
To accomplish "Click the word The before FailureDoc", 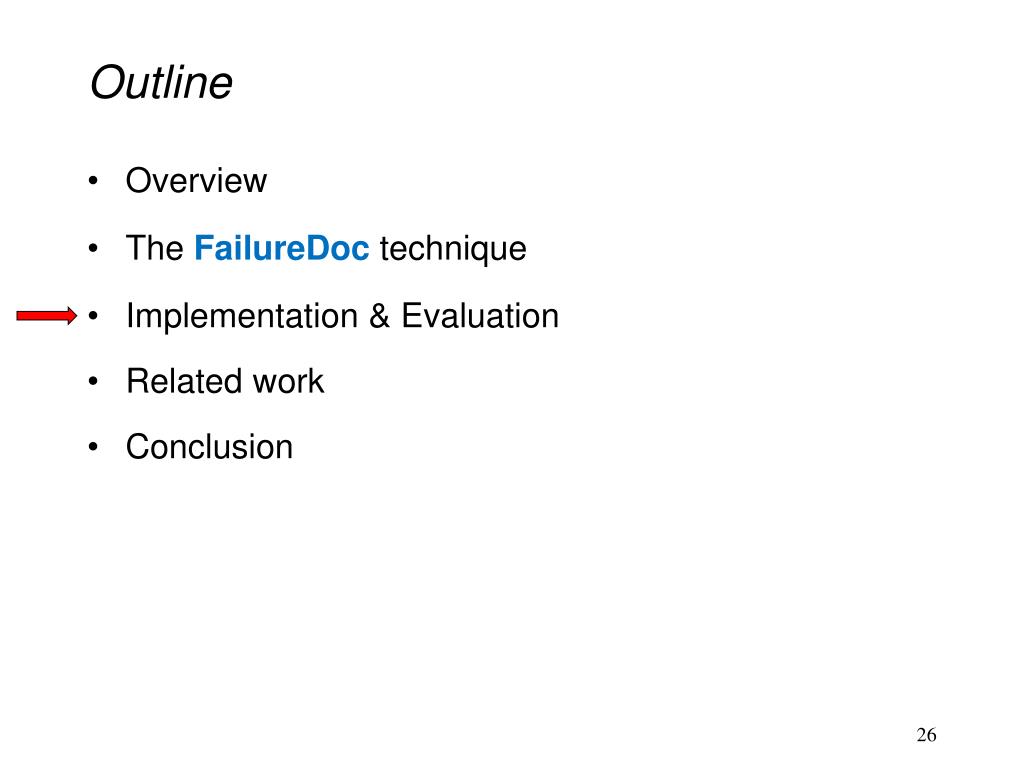I will click(x=155, y=249).
